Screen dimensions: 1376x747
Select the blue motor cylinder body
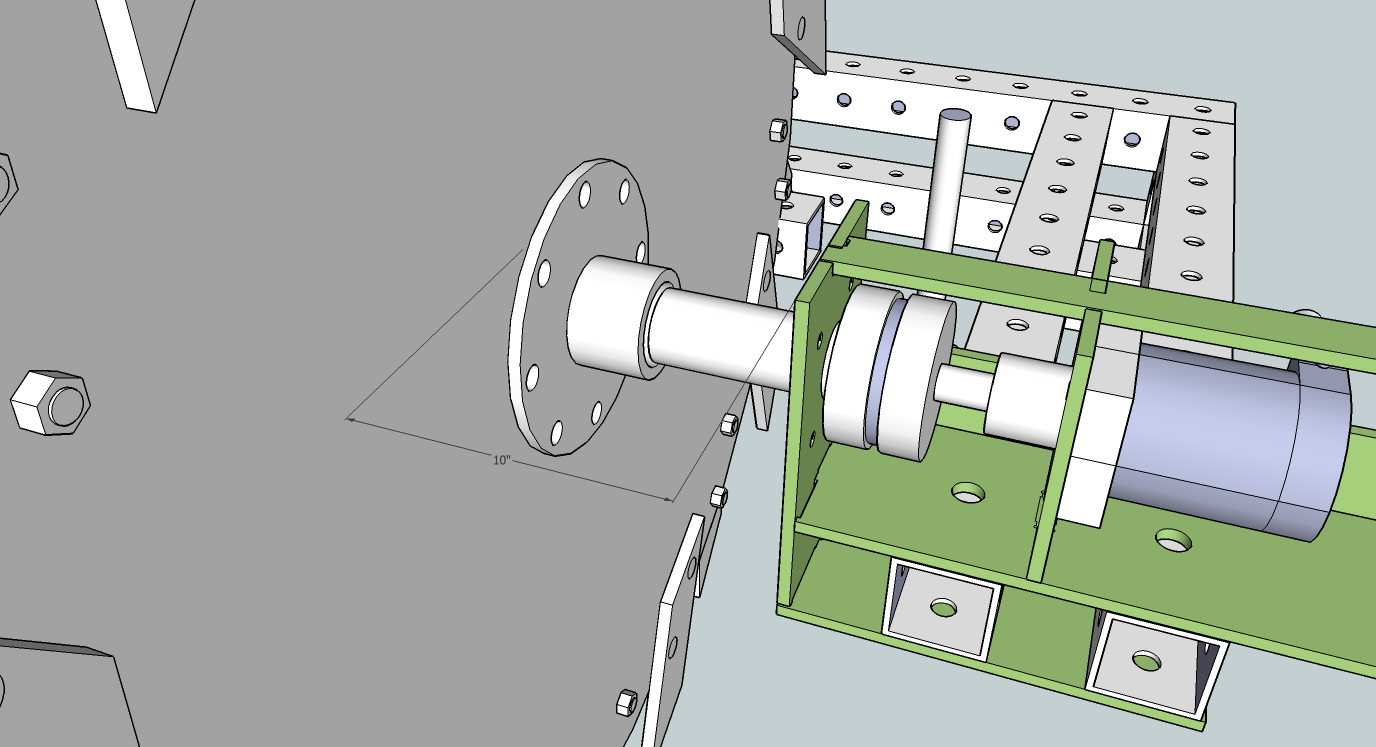(x=1230, y=444)
